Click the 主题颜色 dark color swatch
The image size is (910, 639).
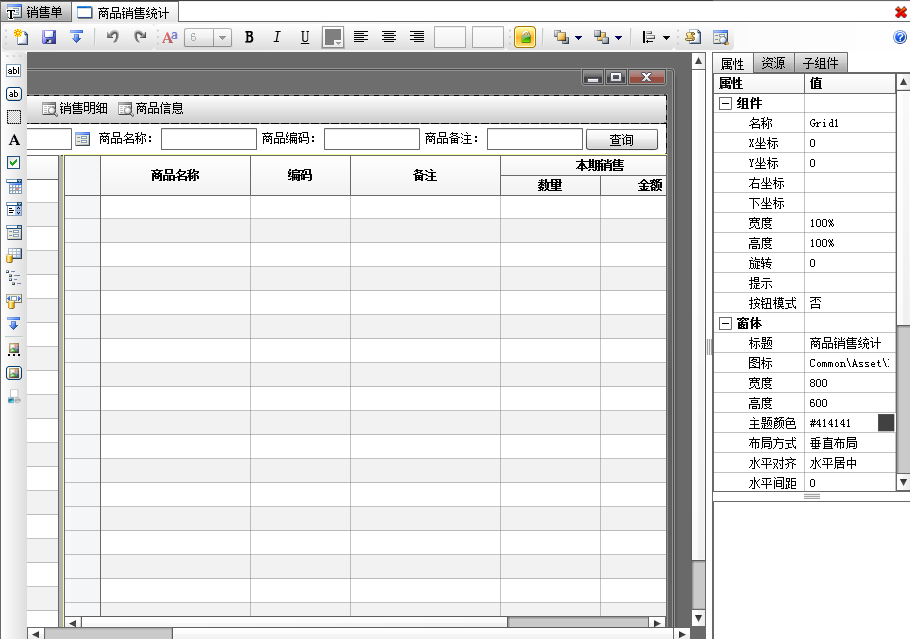click(886, 423)
